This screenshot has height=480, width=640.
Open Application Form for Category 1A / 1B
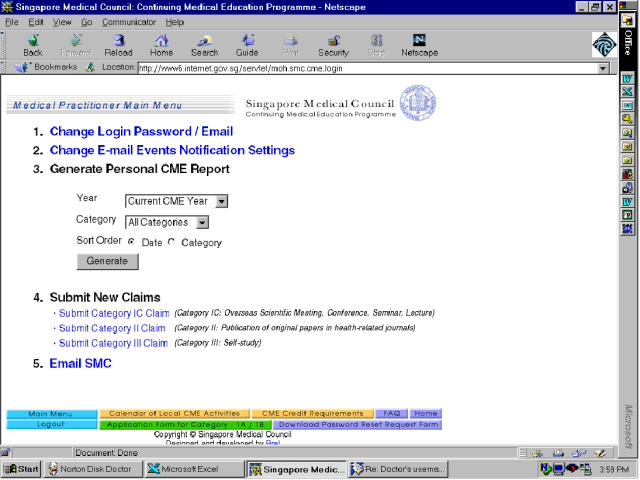(x=185, y=424)
